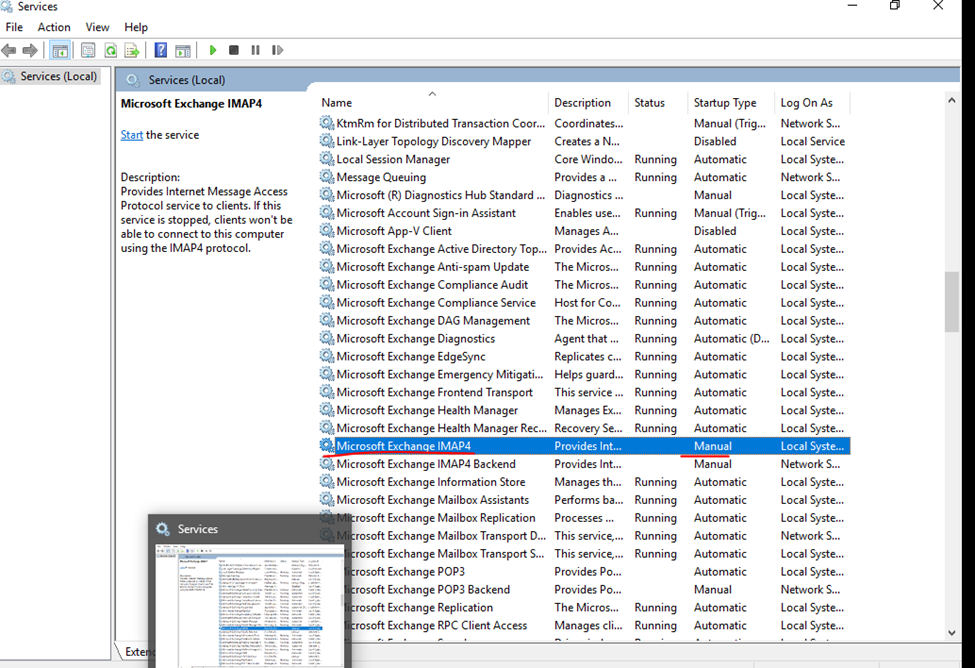Open the File menu
The width and height of the screenshot is (975, 668).
point(14,27)
